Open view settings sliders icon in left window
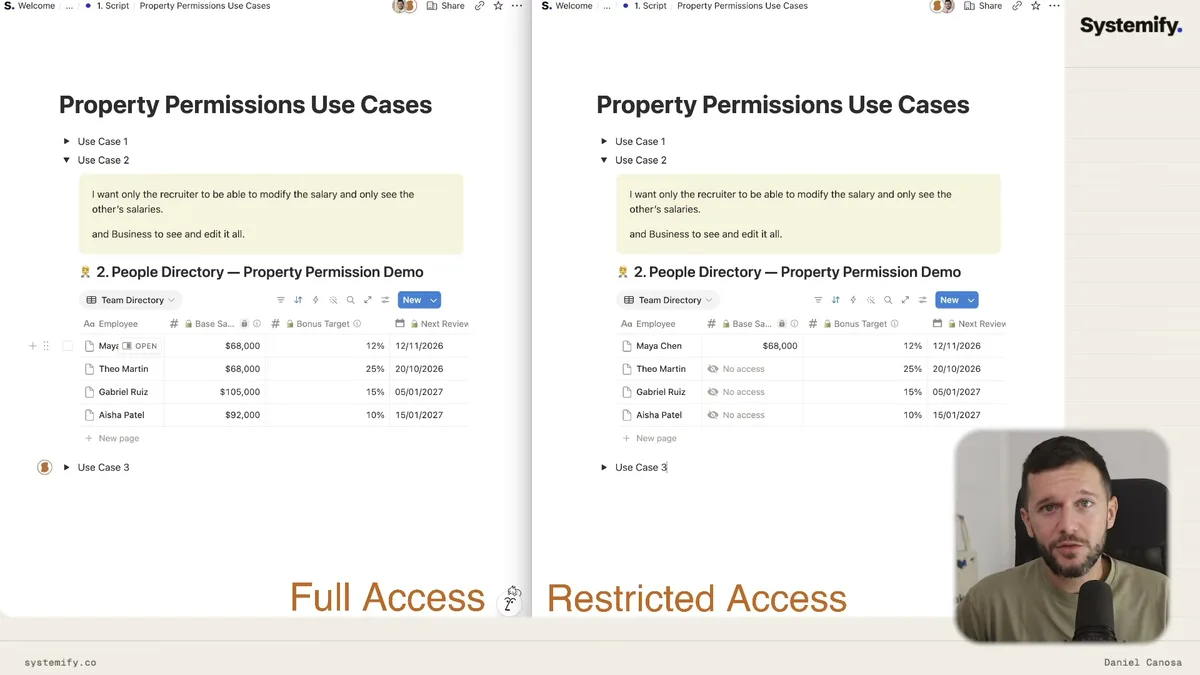1200x675 pixels. 385,300
